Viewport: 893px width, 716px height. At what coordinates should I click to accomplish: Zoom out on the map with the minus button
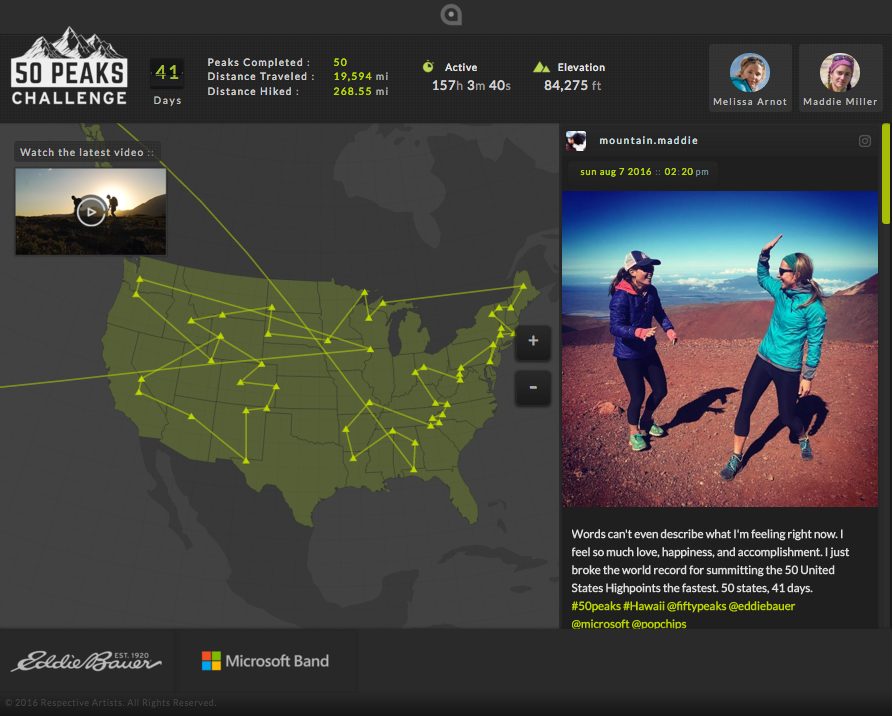pyautogui.click(x=533, y=388)
